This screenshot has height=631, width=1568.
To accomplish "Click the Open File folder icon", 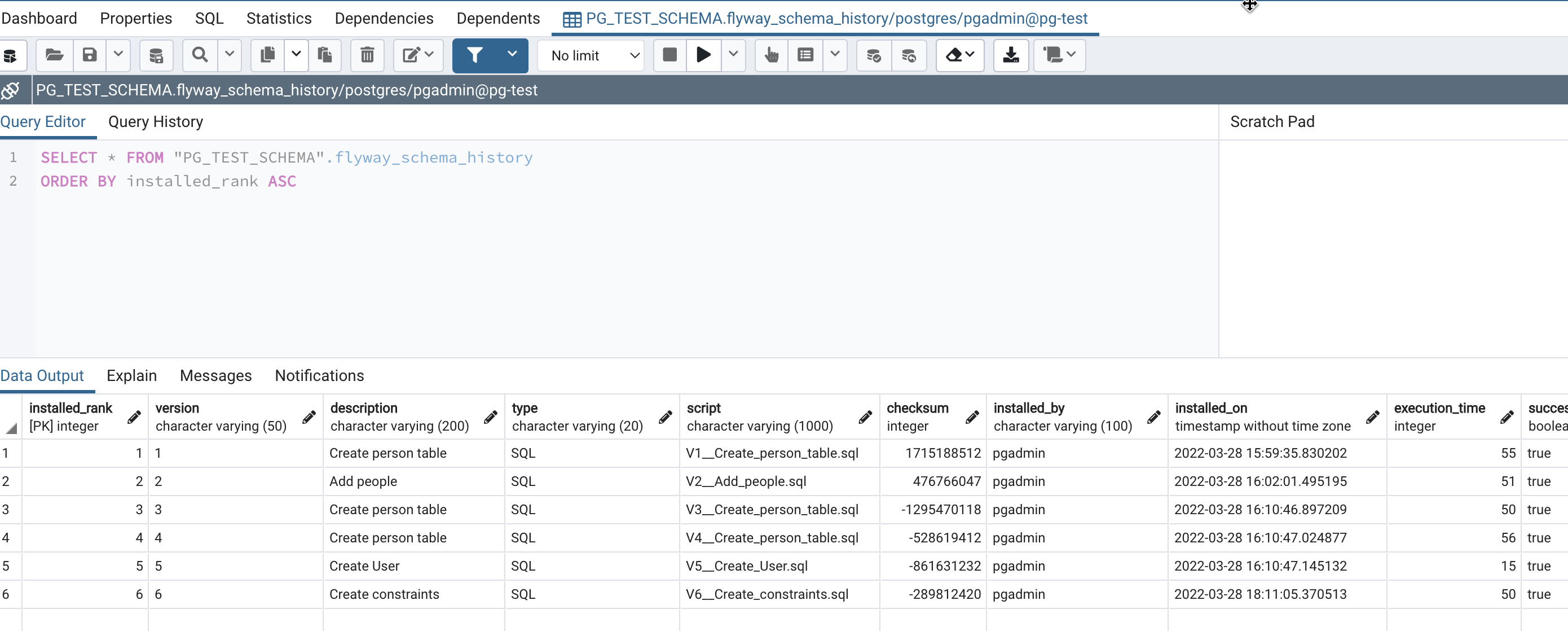I will 54,55.
